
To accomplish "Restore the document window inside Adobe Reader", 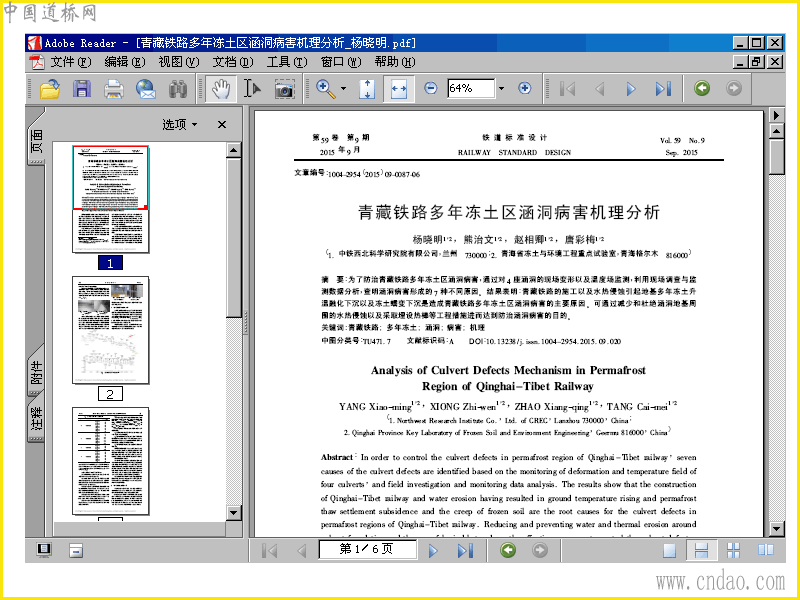I will [x=757, y=62].
